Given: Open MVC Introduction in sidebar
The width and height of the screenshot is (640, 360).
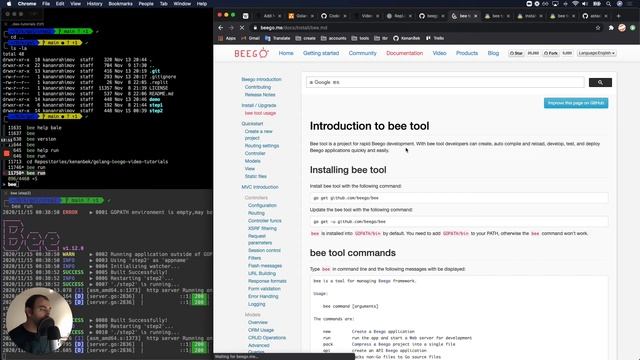Looking at the screenshot, I should [x=260, y=187].
